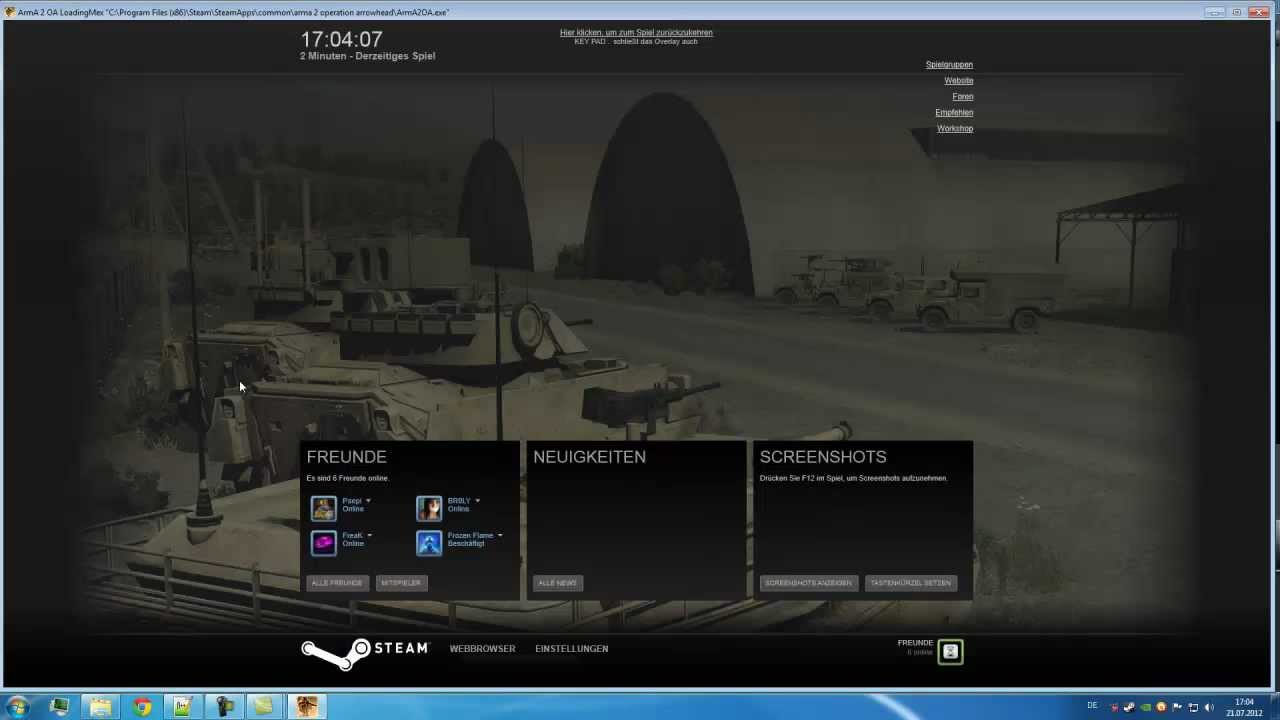Click the BR0LY friend name
The height and width of the screenshot is (720, 1280).
(459, 500)
